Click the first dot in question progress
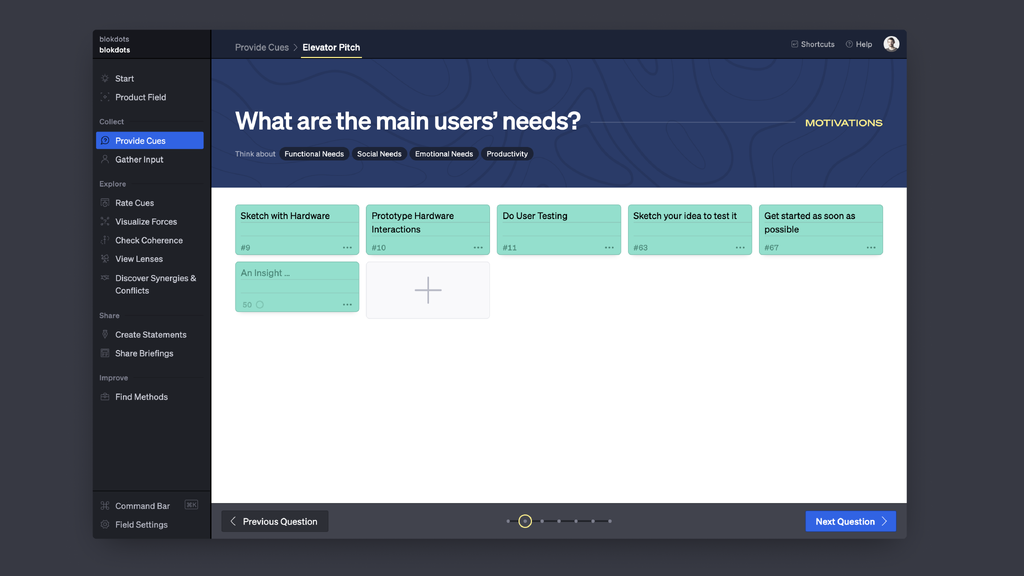The image size is (1024, 576). (x=508, y=521)
